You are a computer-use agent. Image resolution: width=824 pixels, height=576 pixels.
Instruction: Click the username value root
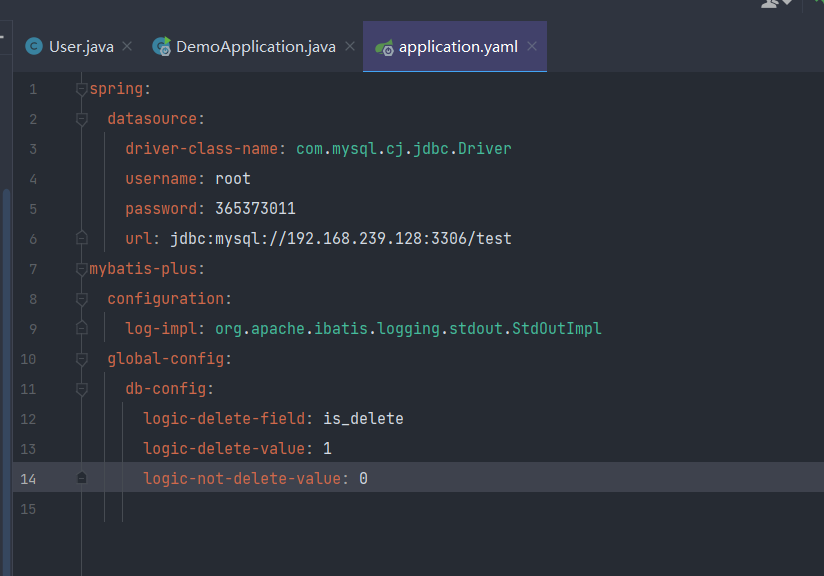coord(233,179)
